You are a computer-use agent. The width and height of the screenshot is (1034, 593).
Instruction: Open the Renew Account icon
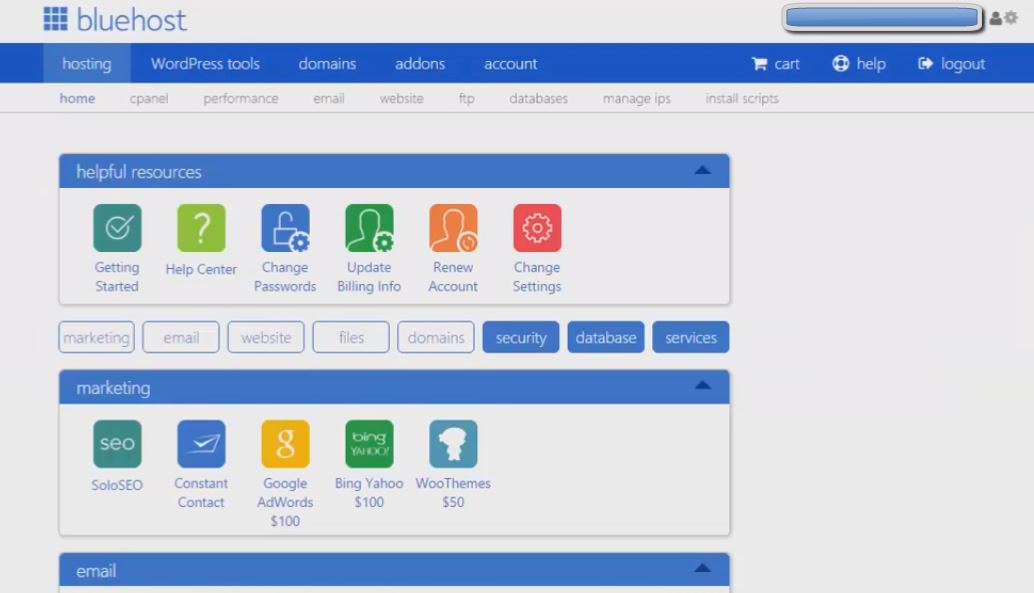(453, 228)
